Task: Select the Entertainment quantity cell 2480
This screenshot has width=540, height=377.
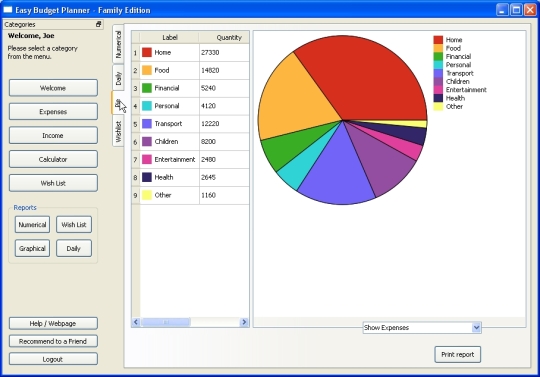Action: [x=224, y=159]
